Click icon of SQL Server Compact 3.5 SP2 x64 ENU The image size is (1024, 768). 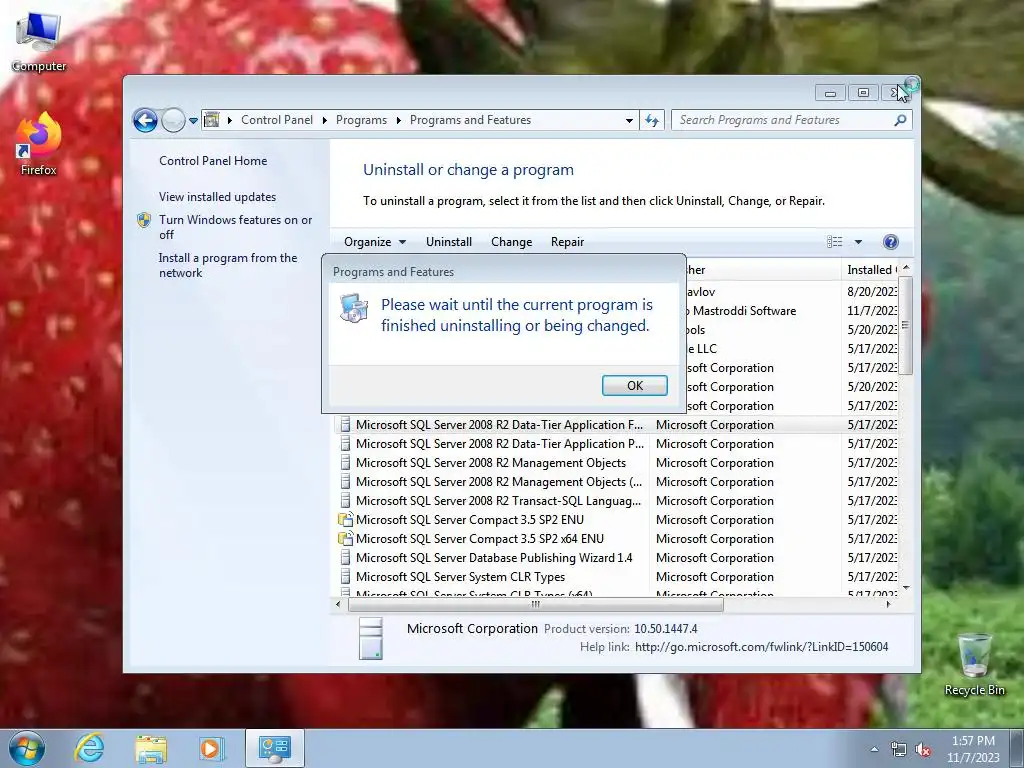pyautogui.click(x=345, y=539)
